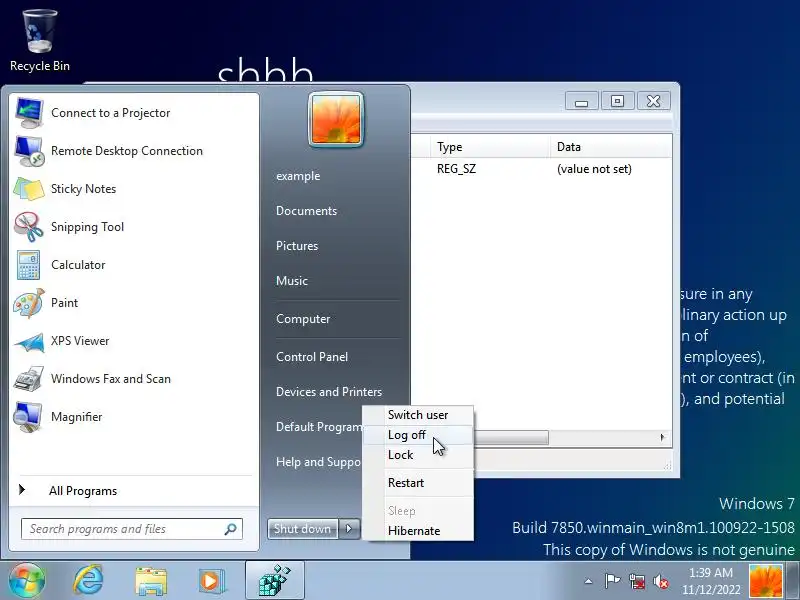Click Registry Editor horizontal scrollbar thumb

click(x=511, y=437)
